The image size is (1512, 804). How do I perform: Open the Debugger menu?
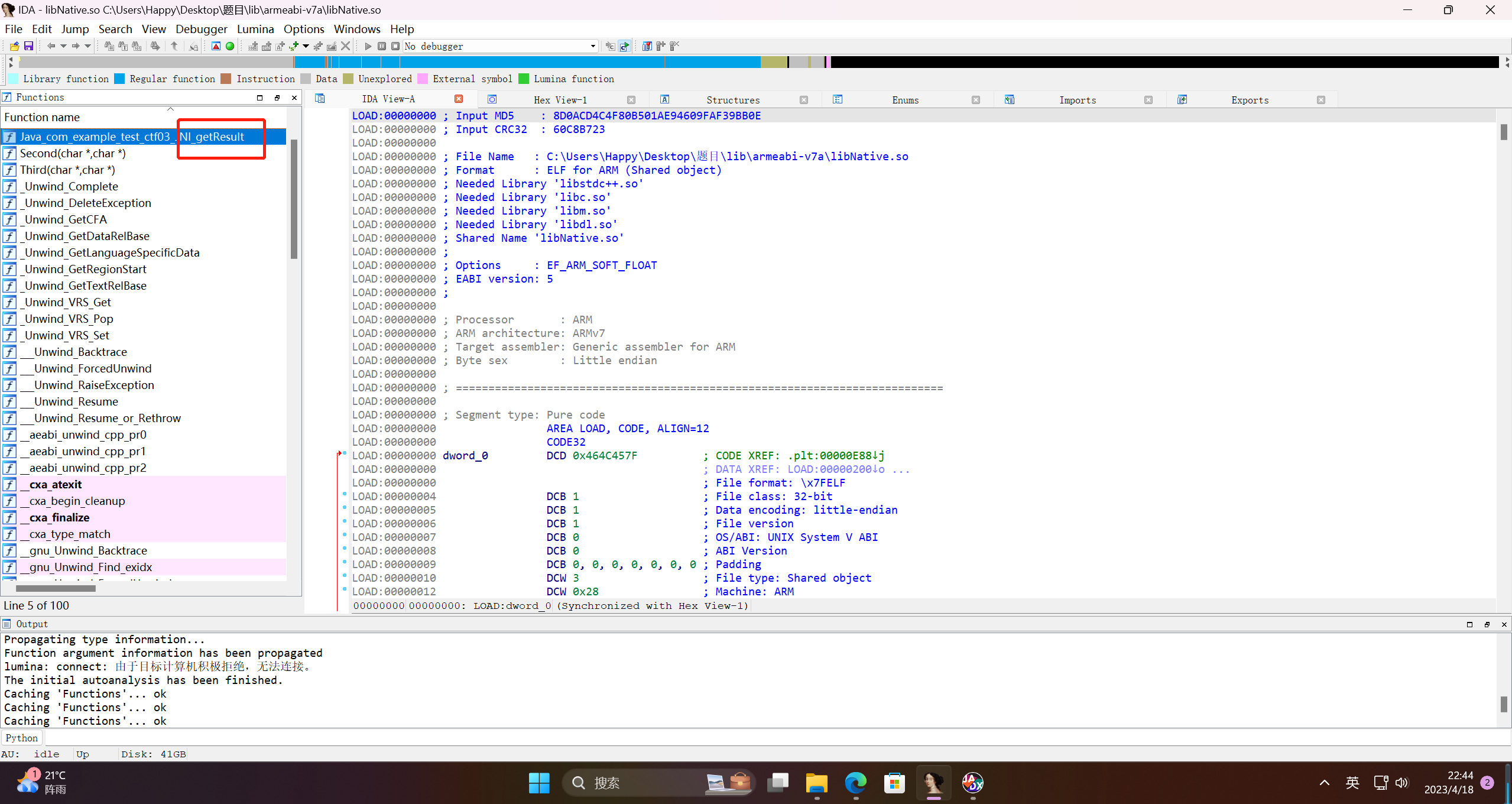tap(201, 29)
